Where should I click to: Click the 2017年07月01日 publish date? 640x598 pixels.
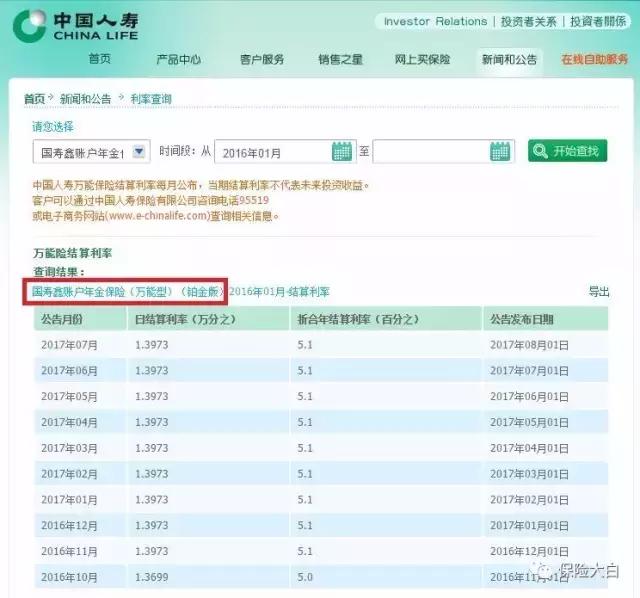coord(529,371)
